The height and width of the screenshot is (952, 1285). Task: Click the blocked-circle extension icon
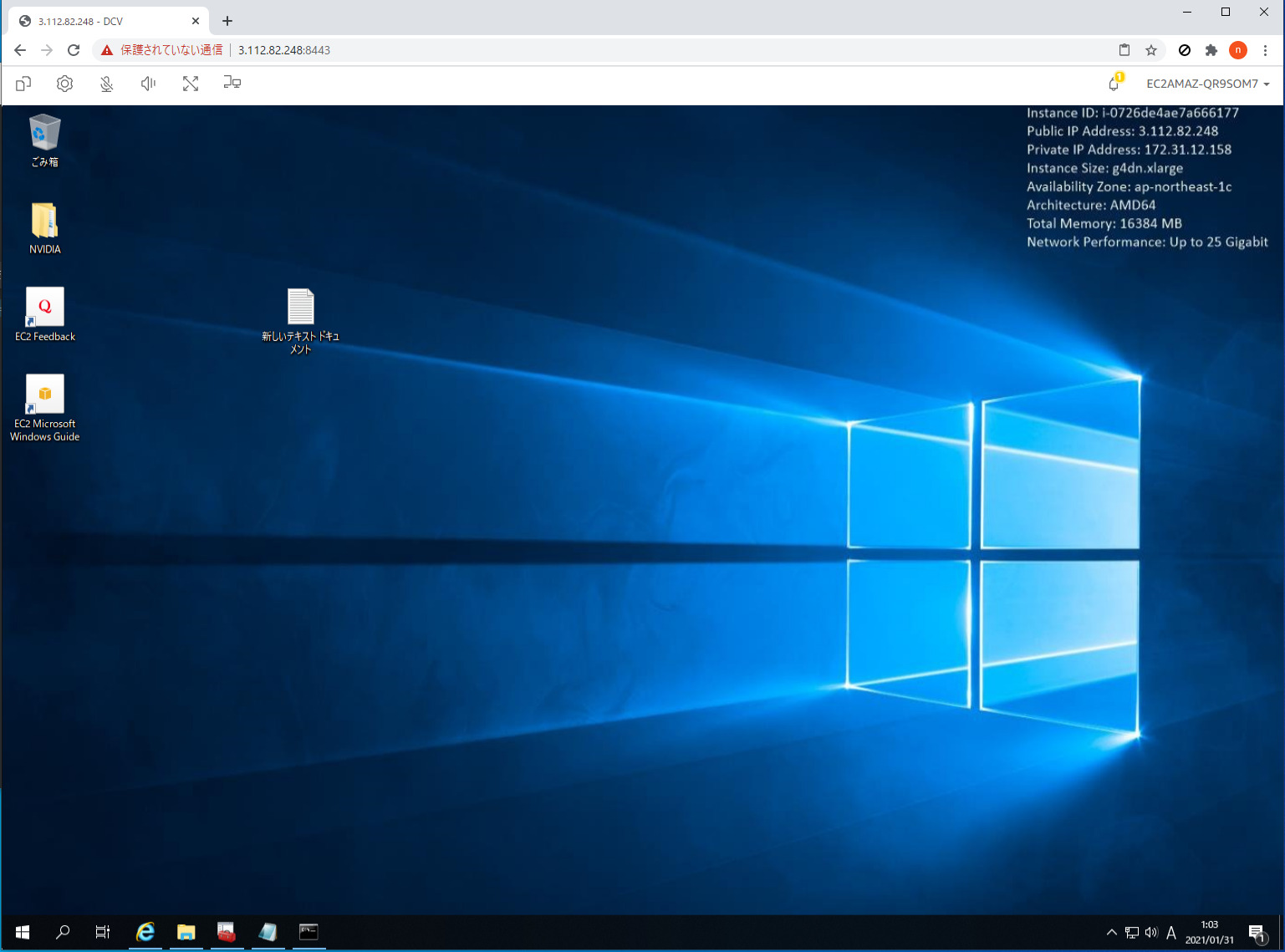(x=1185, y=50)
